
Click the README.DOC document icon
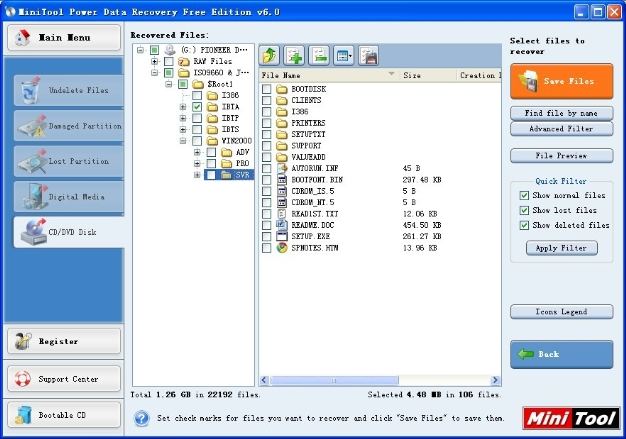[x=282, y=225]
